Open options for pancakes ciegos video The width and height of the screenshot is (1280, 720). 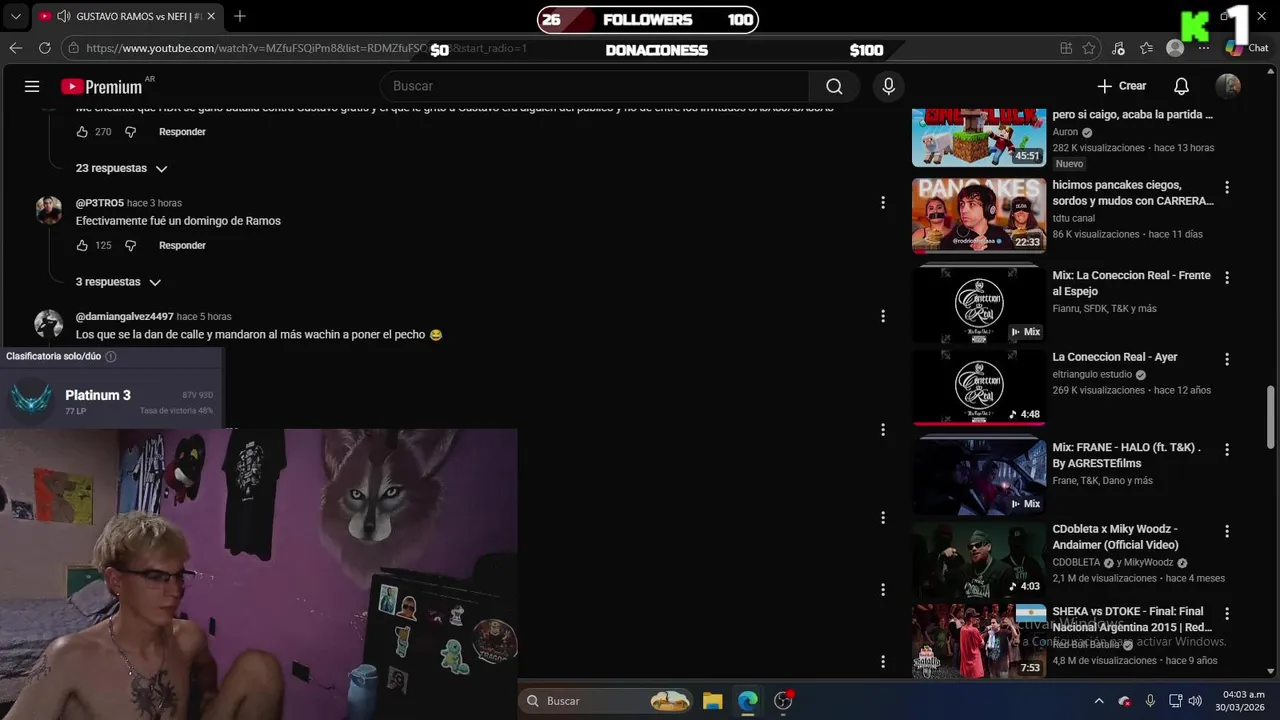point(1227,187)
